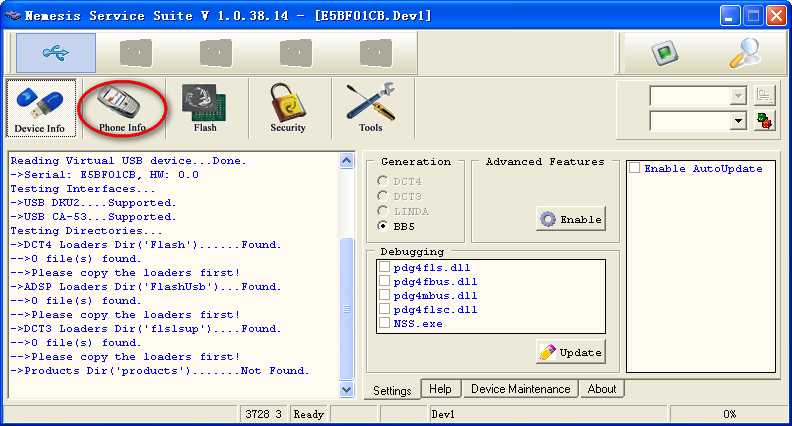Open the Phone Info section
Image resolution: width=792 pixels, height=426 pixels.
click(122, 108)
